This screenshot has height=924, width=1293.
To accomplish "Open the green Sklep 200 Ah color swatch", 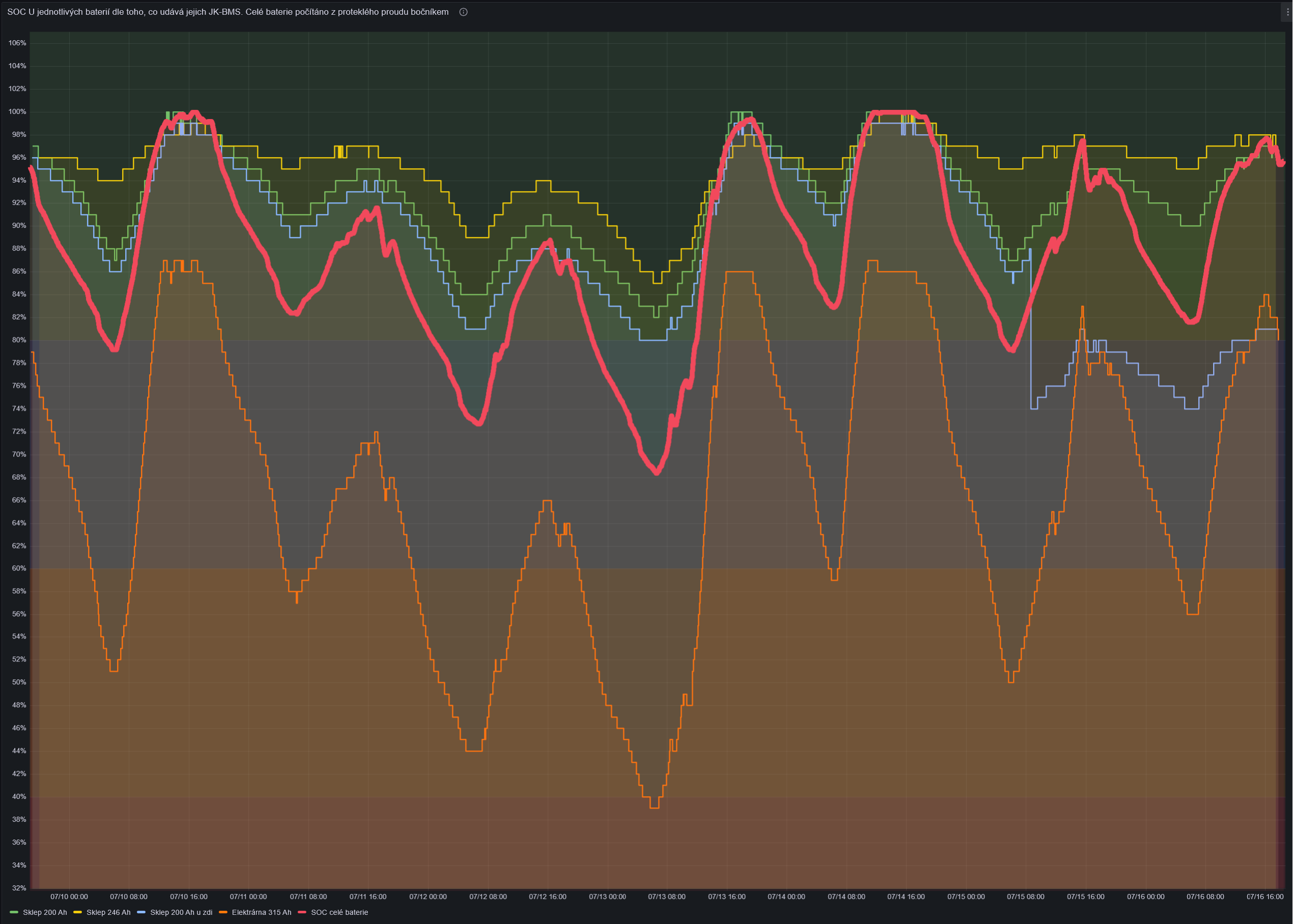I will [x=14, y=912].
